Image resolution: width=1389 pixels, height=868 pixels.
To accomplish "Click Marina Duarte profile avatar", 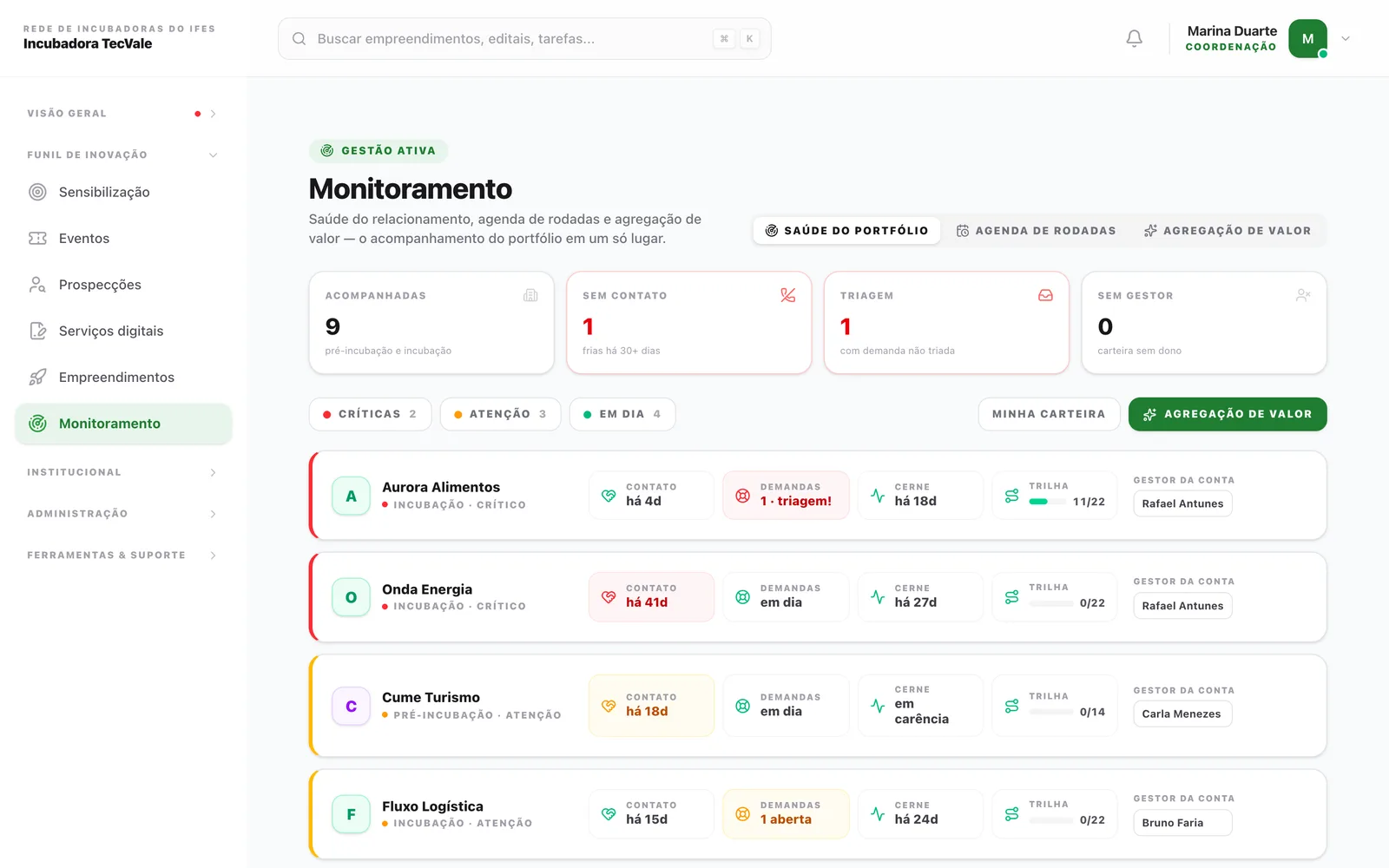I will point(1307,38).
